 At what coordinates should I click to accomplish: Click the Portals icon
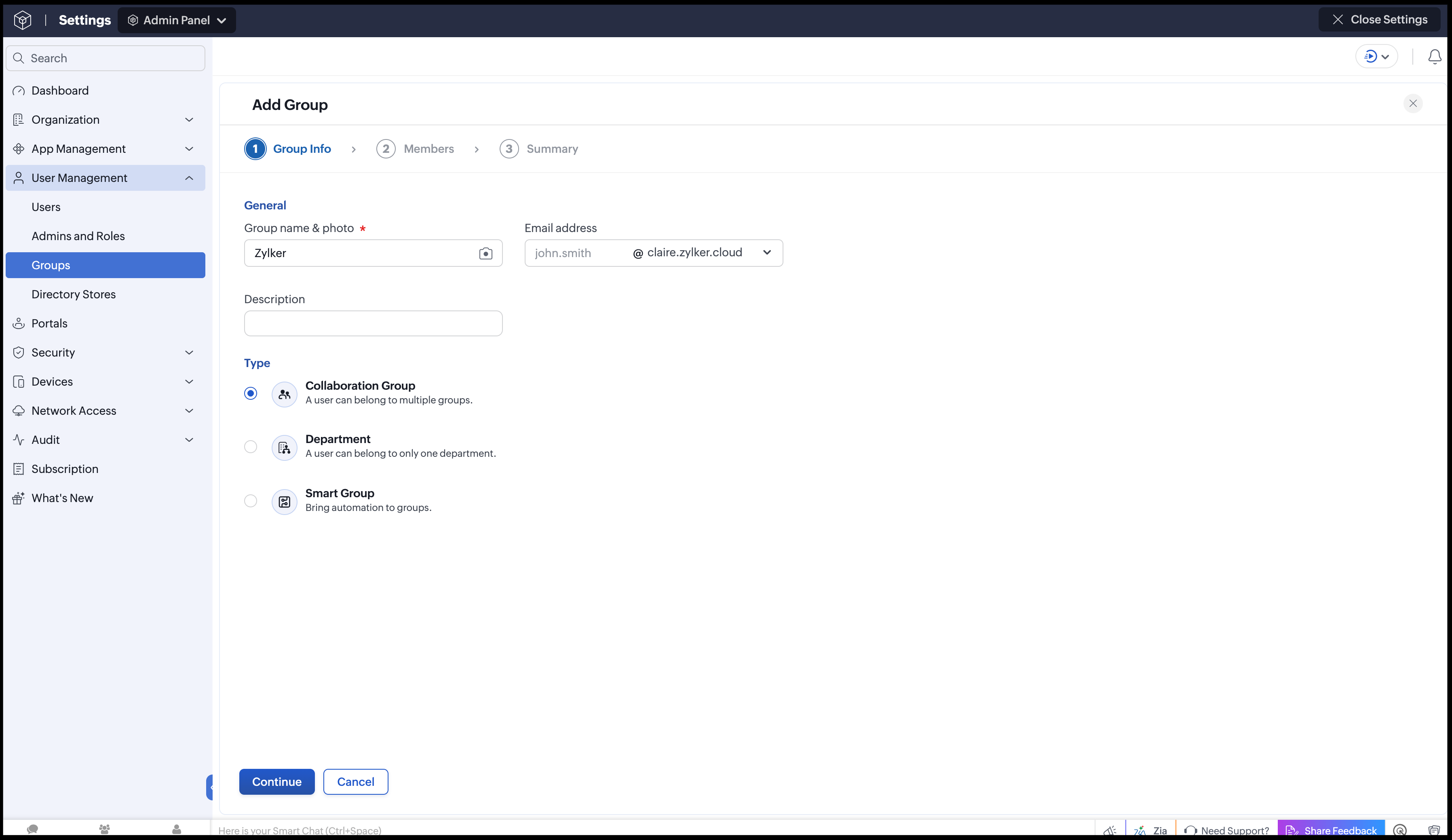tap(19, 323)
